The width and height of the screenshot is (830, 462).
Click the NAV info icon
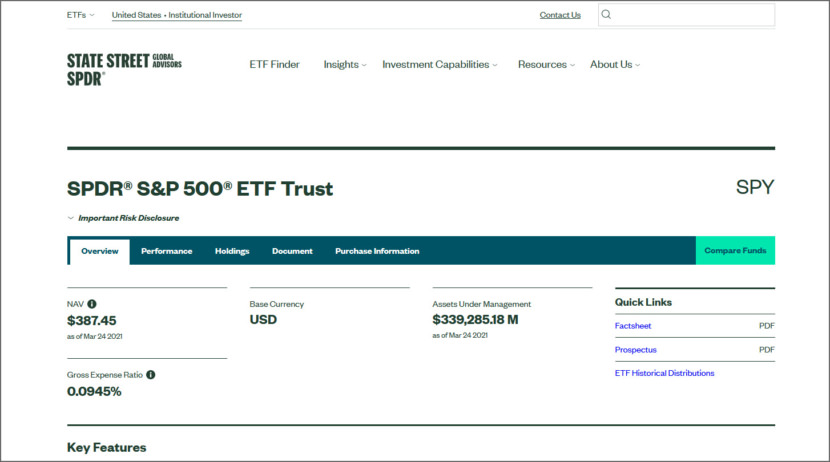92,304
